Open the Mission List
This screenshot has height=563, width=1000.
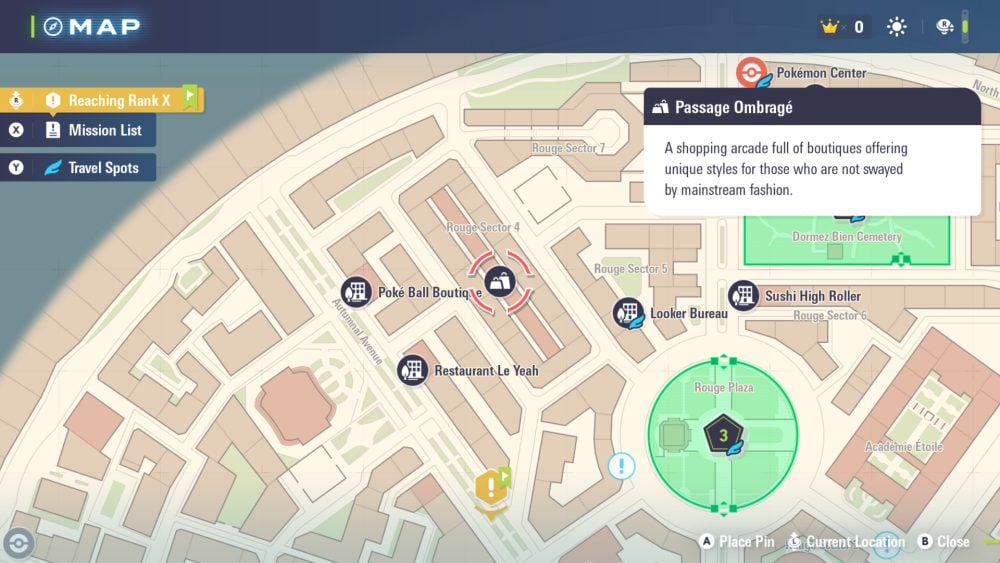click(104, 130)
